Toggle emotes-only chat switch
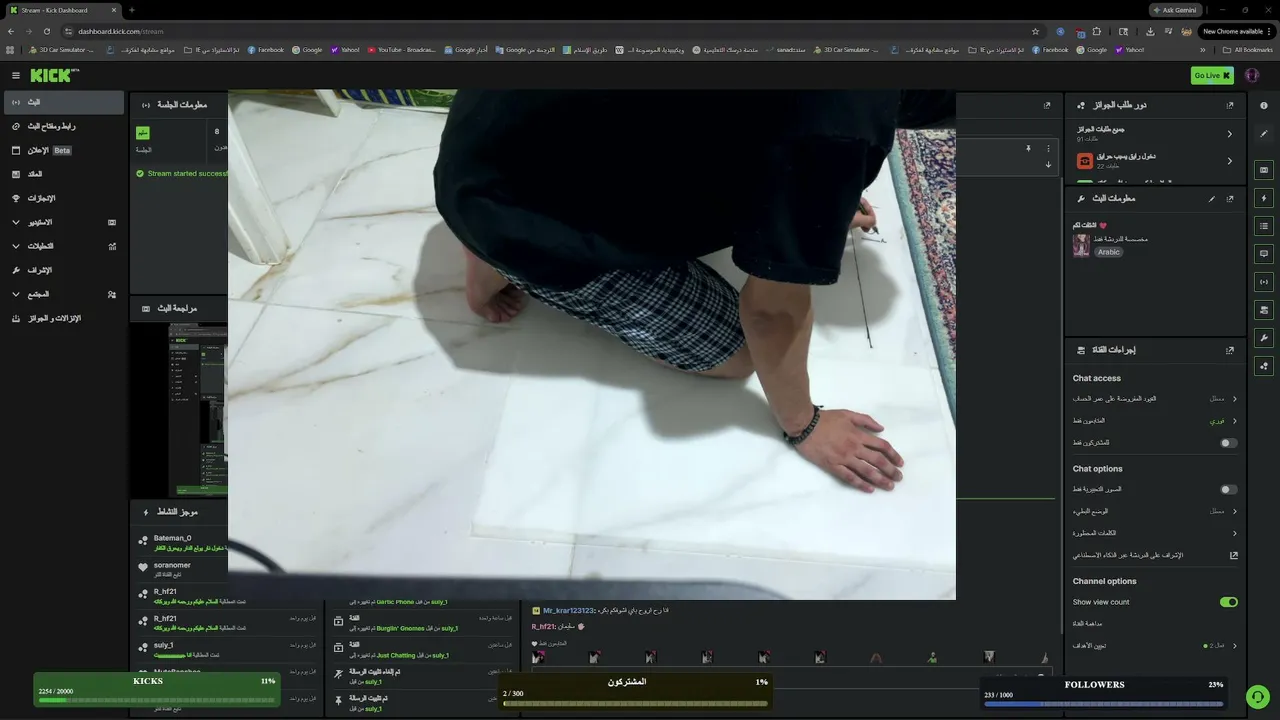The height and width of the screenshot is (720, 1280). (x=1229, y=489)
